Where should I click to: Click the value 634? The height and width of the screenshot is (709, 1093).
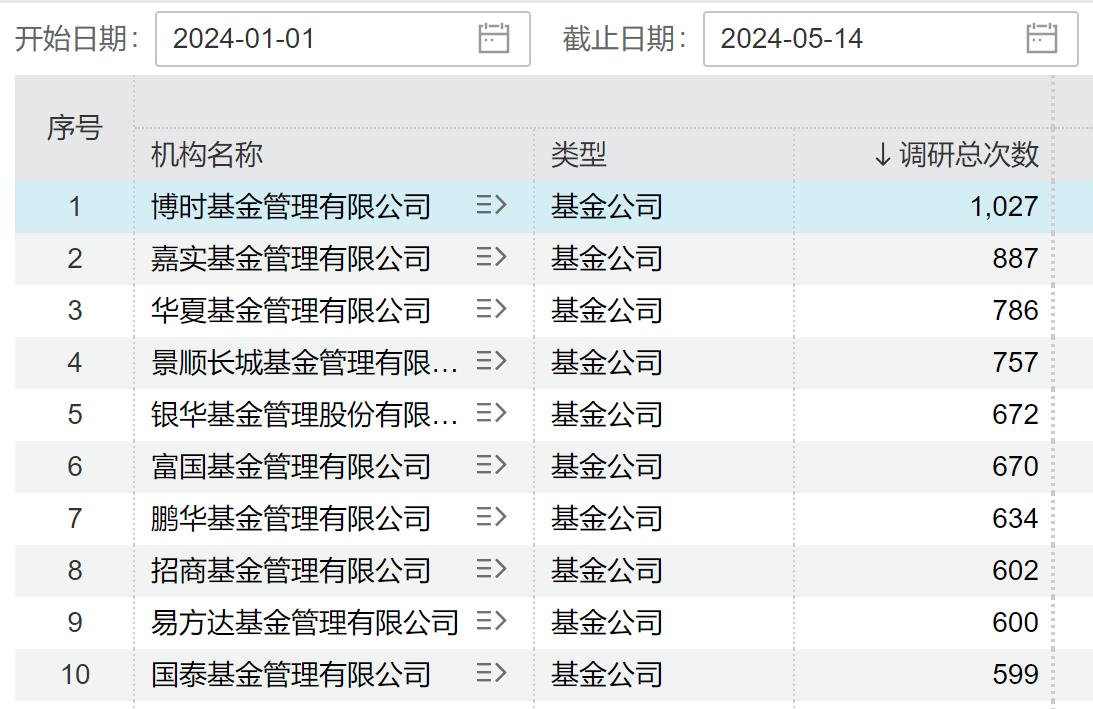1016,519
